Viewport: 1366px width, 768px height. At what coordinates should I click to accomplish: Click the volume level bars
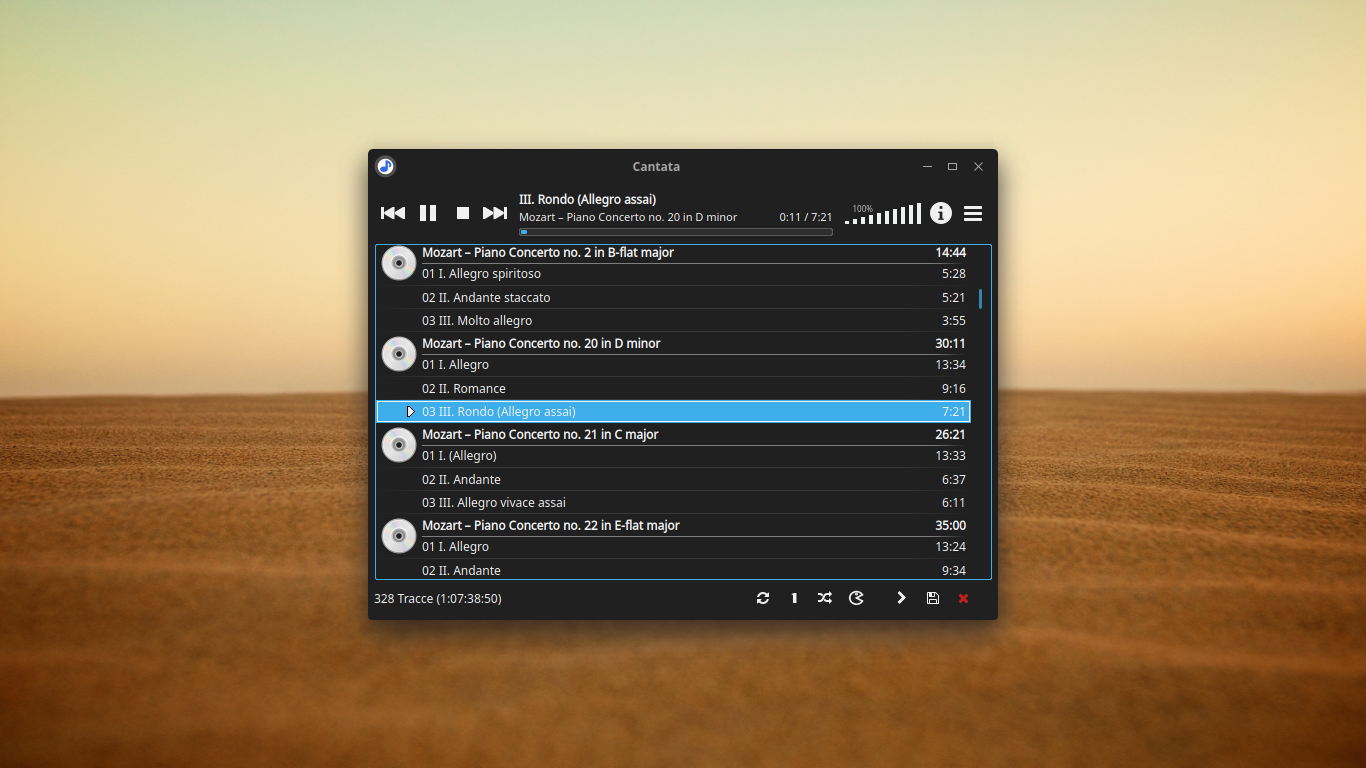pyautogui.click(x=882, y=213)
